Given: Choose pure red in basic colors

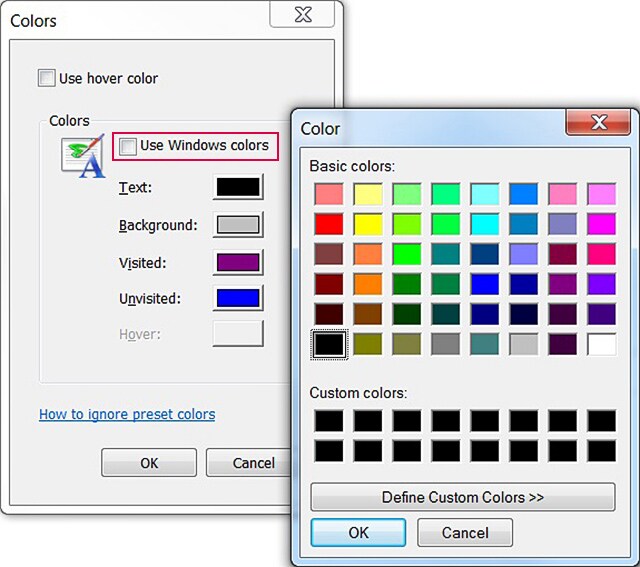Looking at the screenshot, I should pyautogui.click(x=329, y=224).
